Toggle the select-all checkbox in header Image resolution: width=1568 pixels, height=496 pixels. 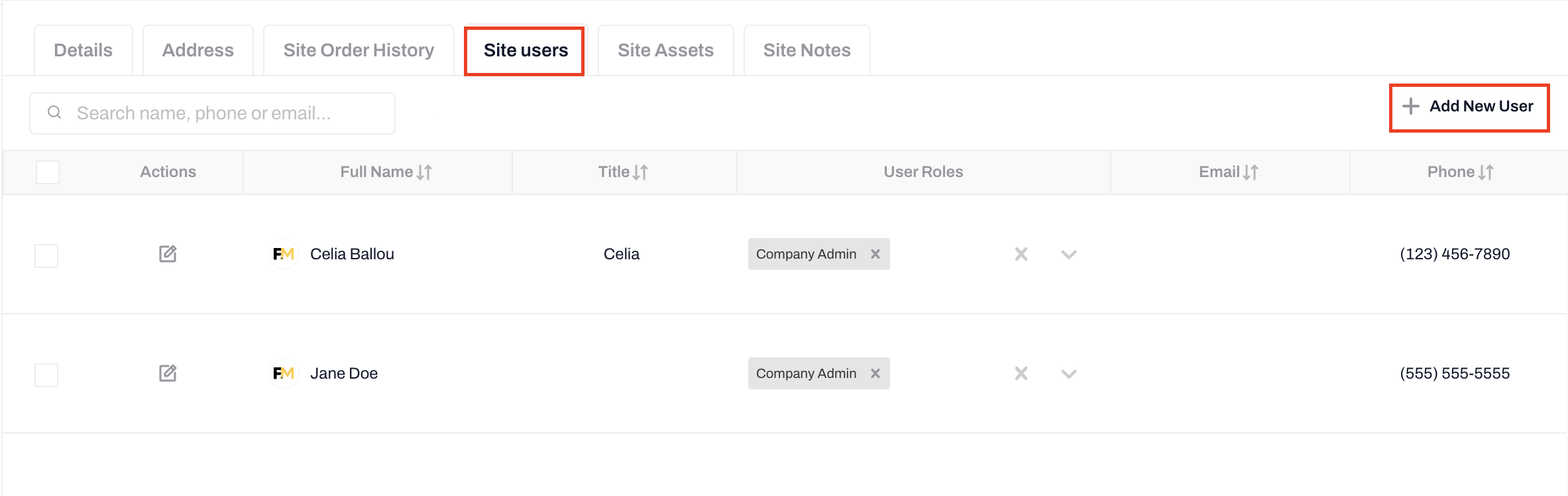(x=48, y=172)
